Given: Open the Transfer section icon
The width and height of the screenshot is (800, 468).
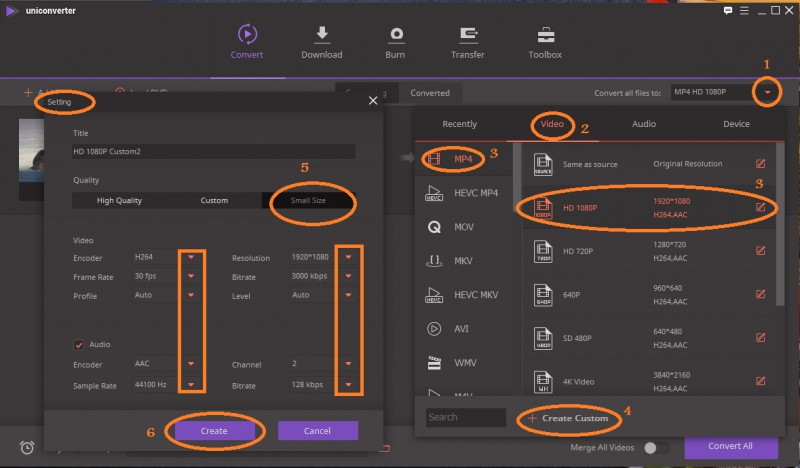Looking at the screenshot, I should 468,34.
